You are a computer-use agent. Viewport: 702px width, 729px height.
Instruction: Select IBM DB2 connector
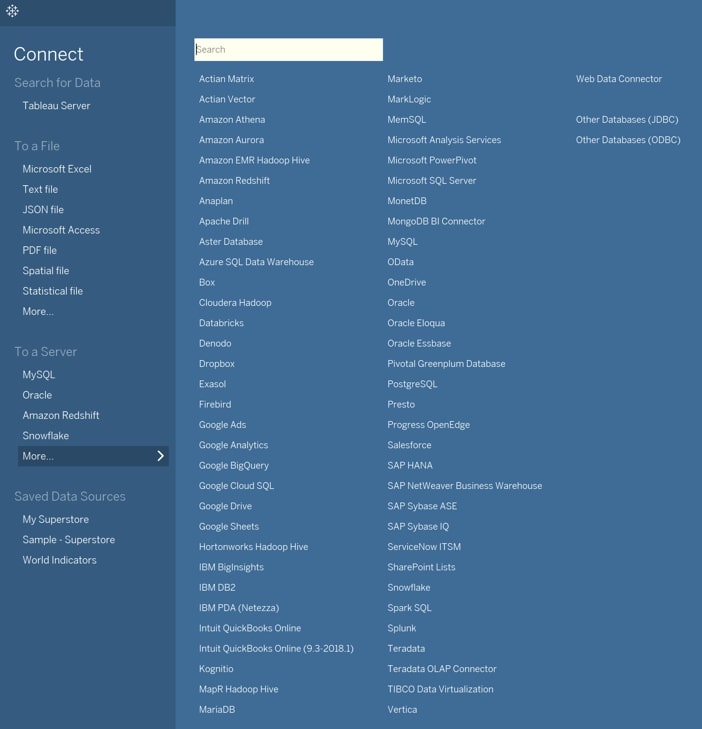(217, 588)
